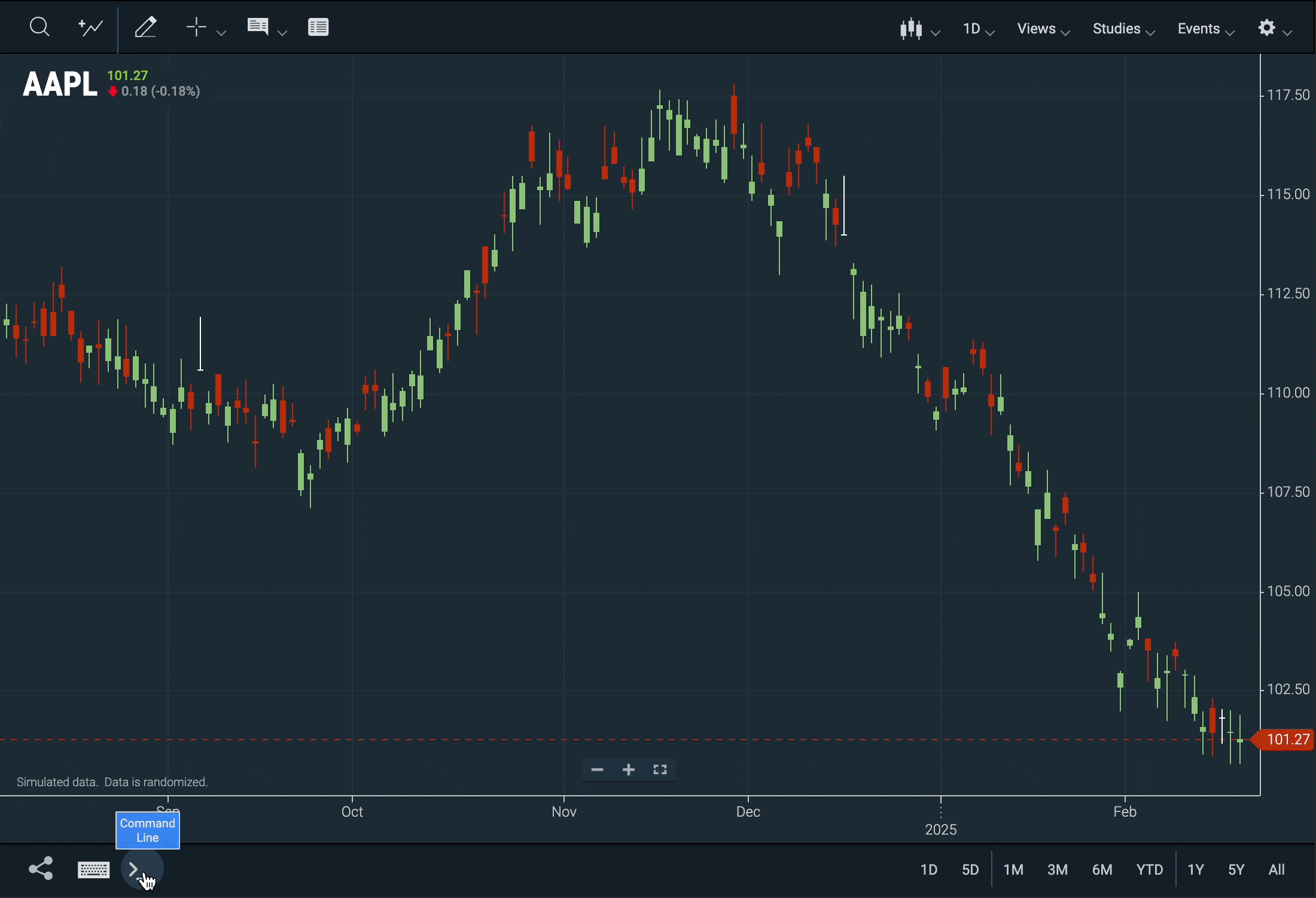Screen dimensions: 1316x898
Task: Open the table view icon
Action: click(319, 28)
